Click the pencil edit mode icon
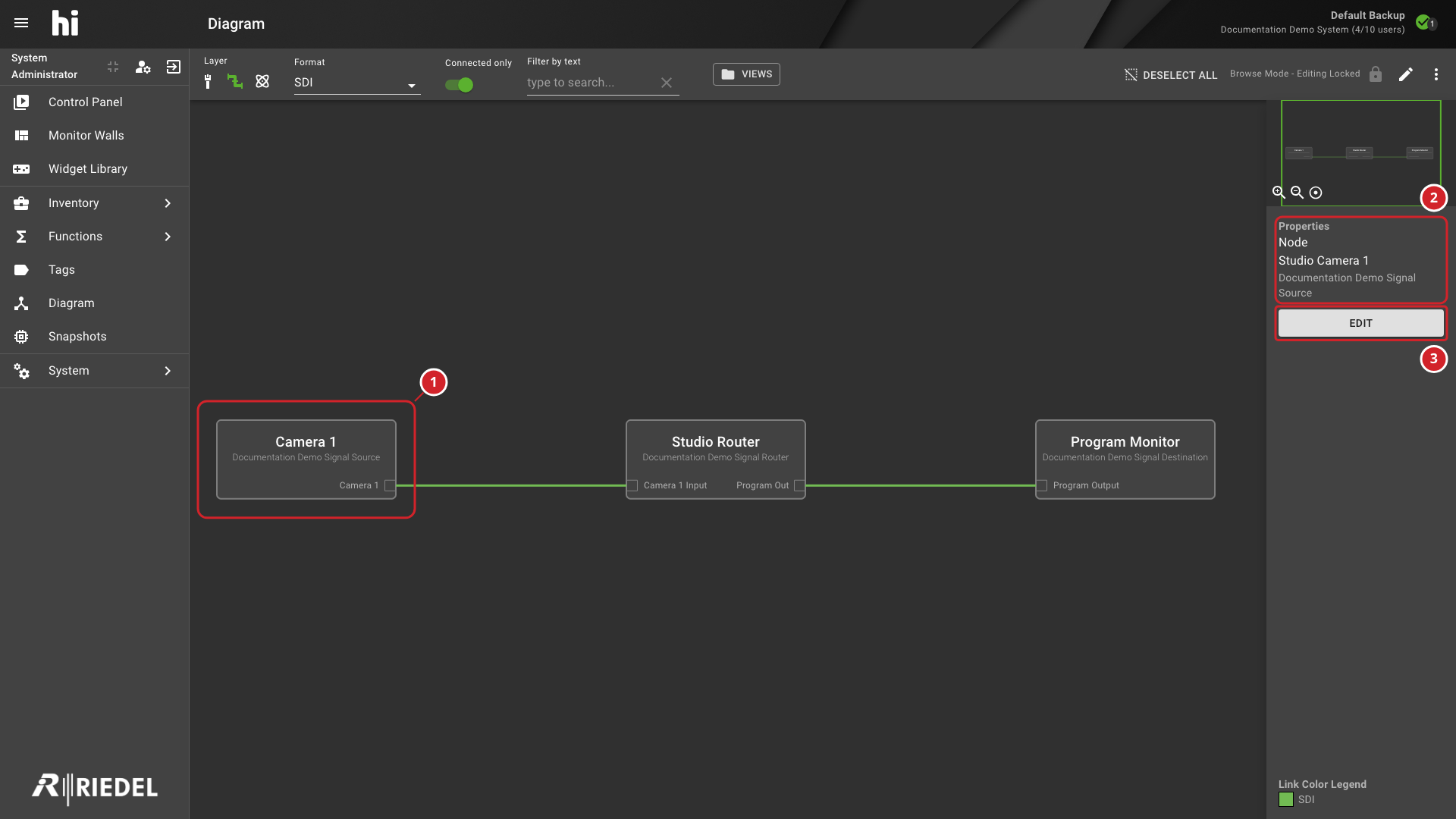This screenshot has height=819, width=1456. click(1406, 74)
